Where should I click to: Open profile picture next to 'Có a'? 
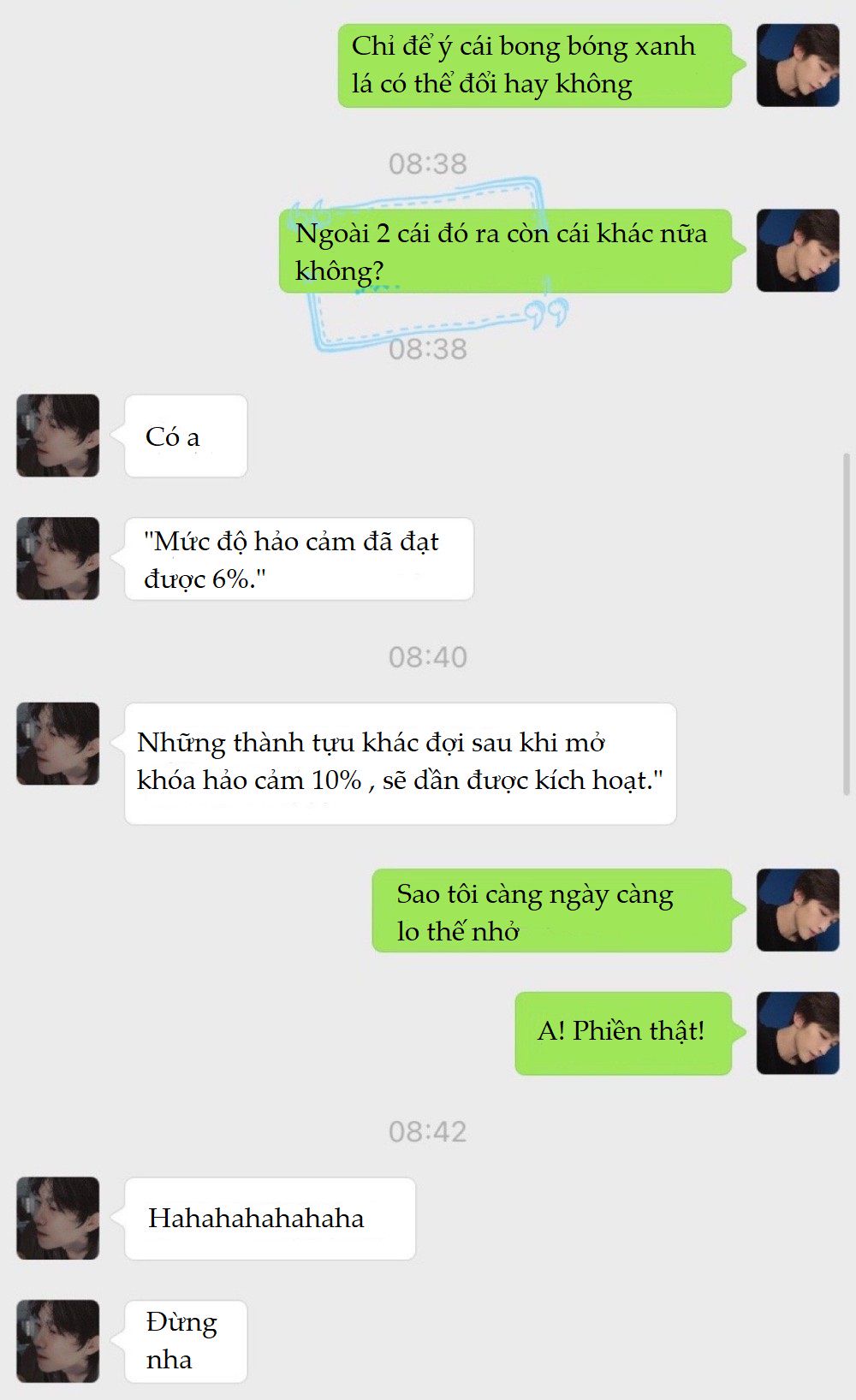pos(58,436)
